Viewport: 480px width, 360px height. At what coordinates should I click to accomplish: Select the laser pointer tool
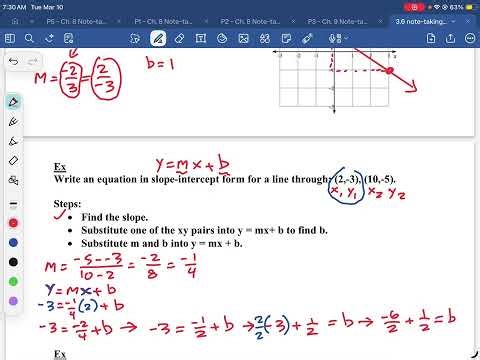[307, 38]
